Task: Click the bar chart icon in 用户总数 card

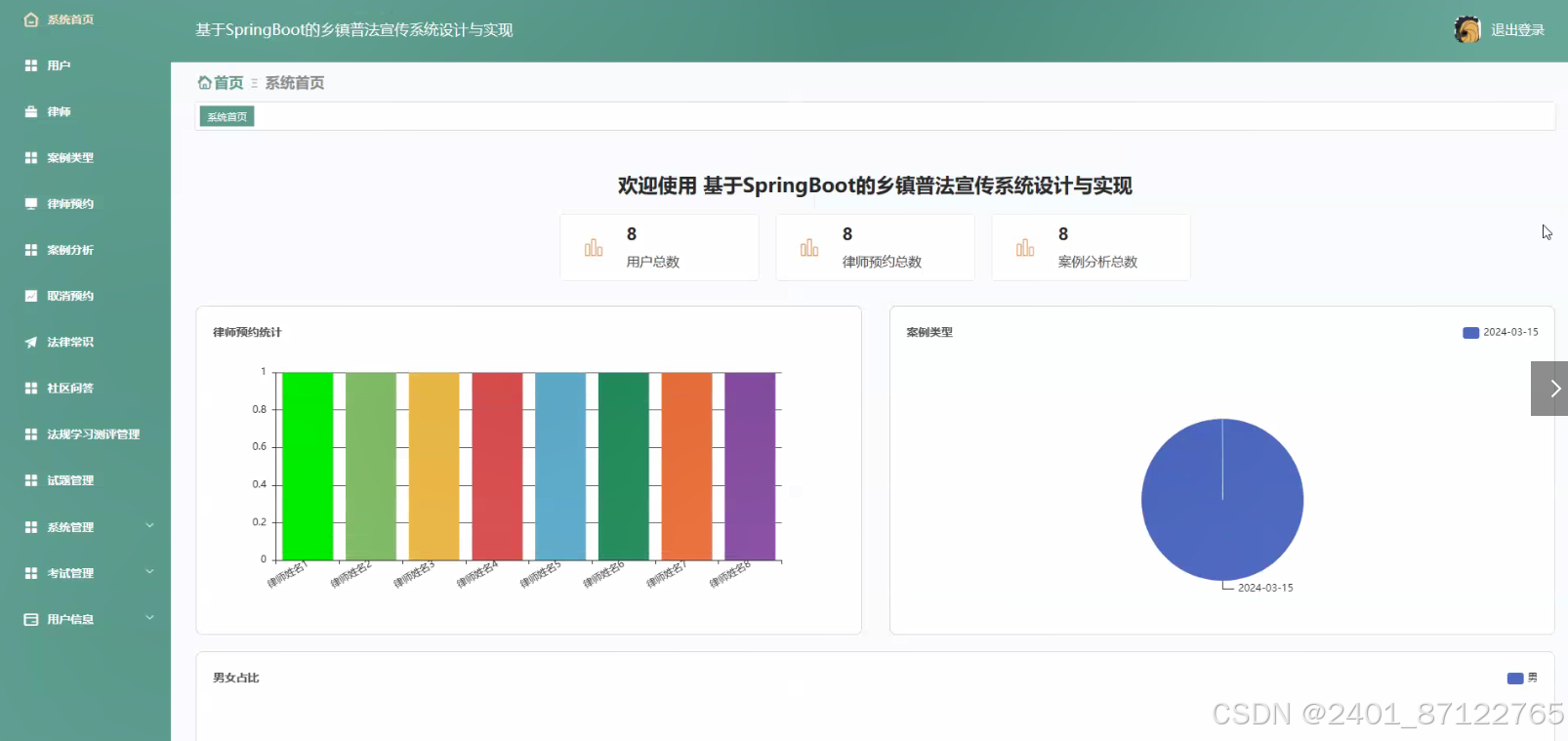Action: click(594, 248)
